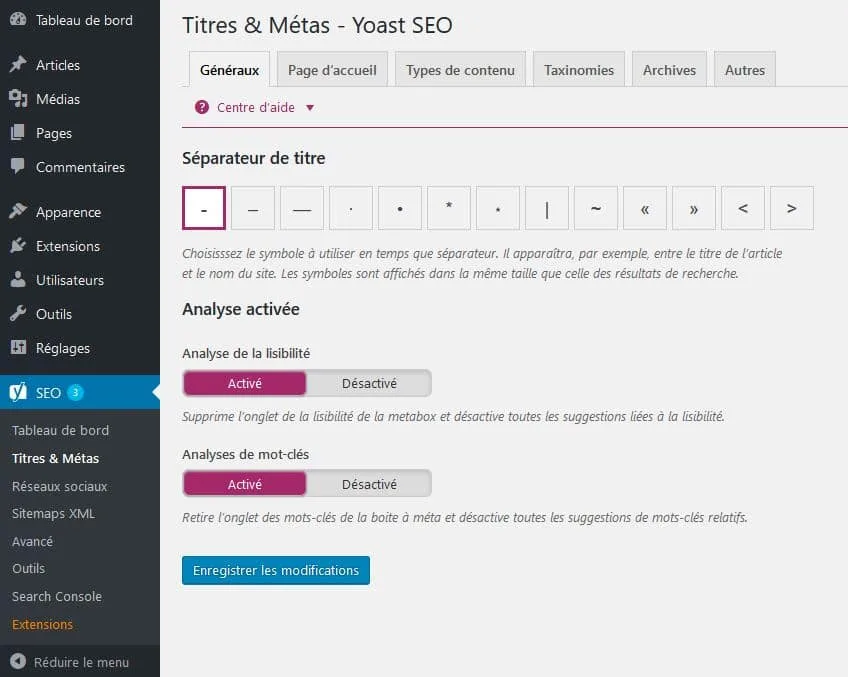848x677 pixels.
Task: Click the Médias icon in sidebar
Action: tap(18, 98)
